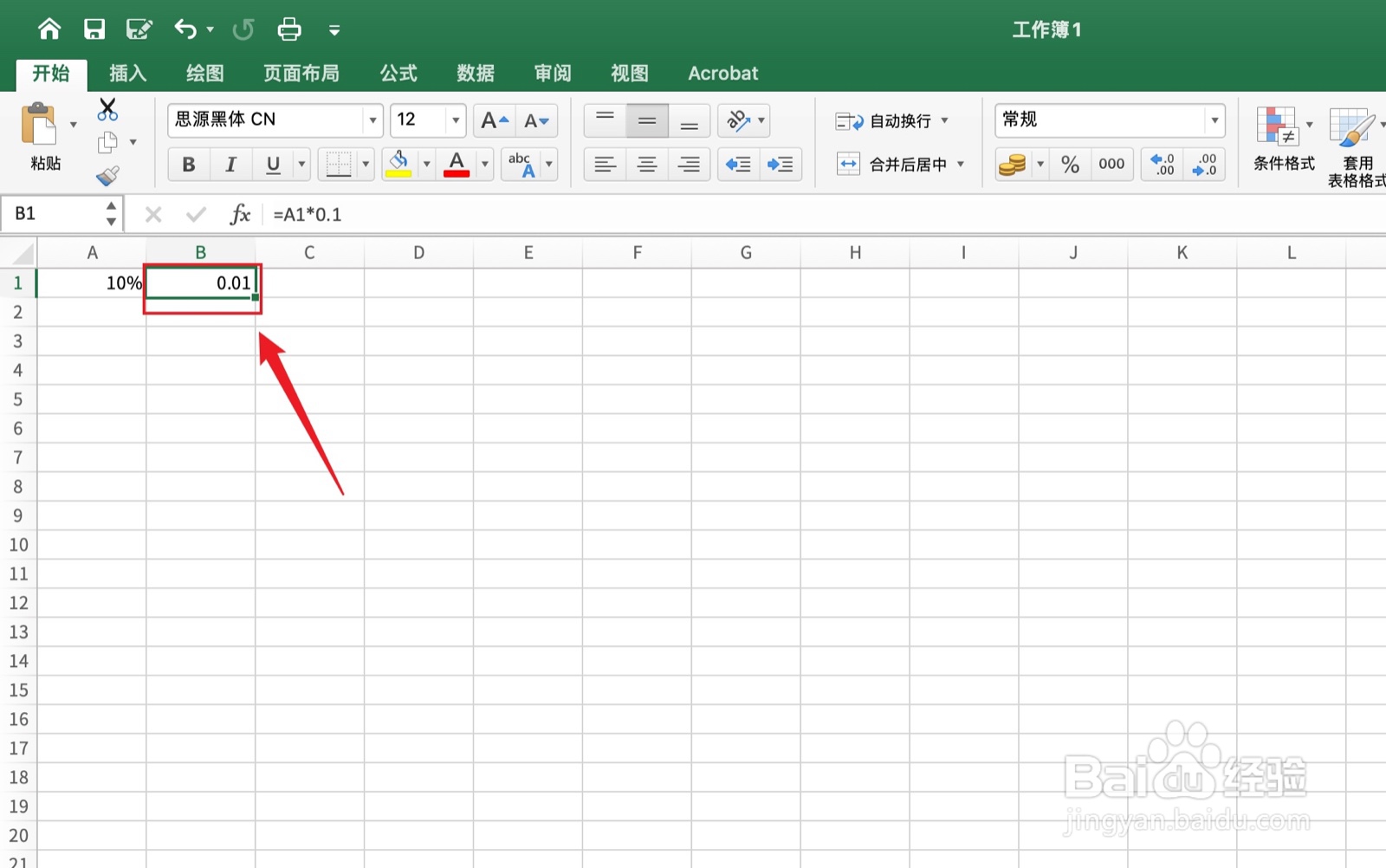Toggle italic formatting with I button
The width and height of the screenshot is (1386, 868).
pos(230,164)
